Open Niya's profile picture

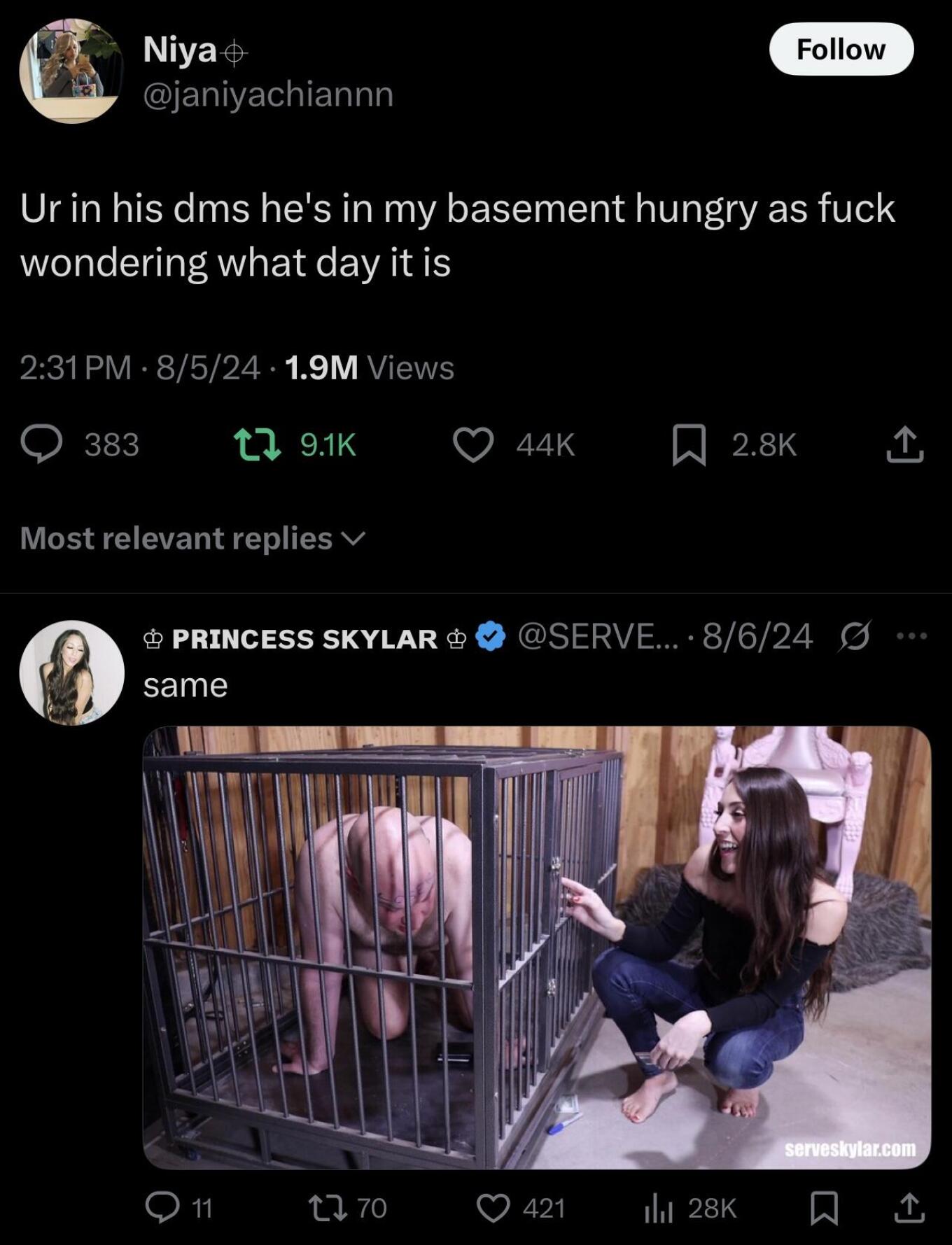pyautogui.click(x=71, y=71)
